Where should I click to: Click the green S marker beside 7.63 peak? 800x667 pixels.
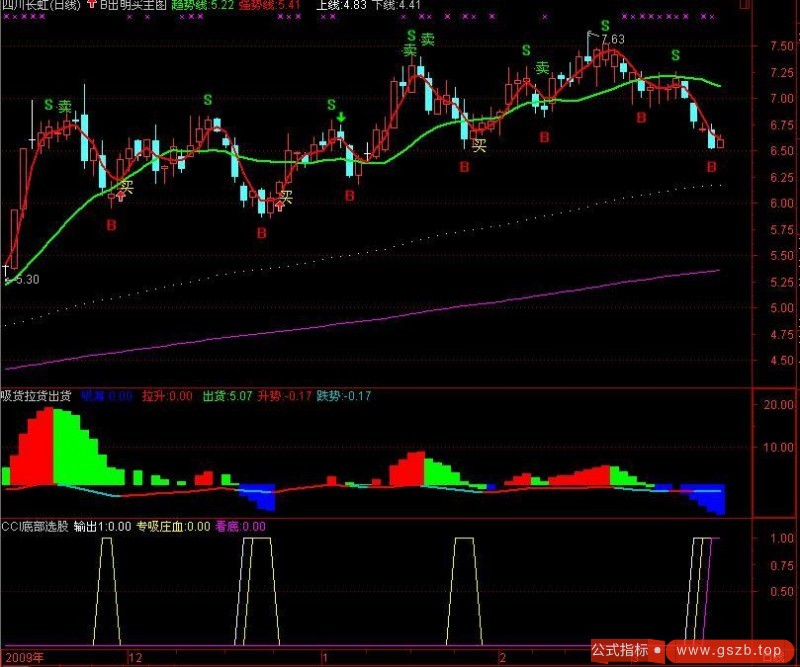(x=605, y=26)
